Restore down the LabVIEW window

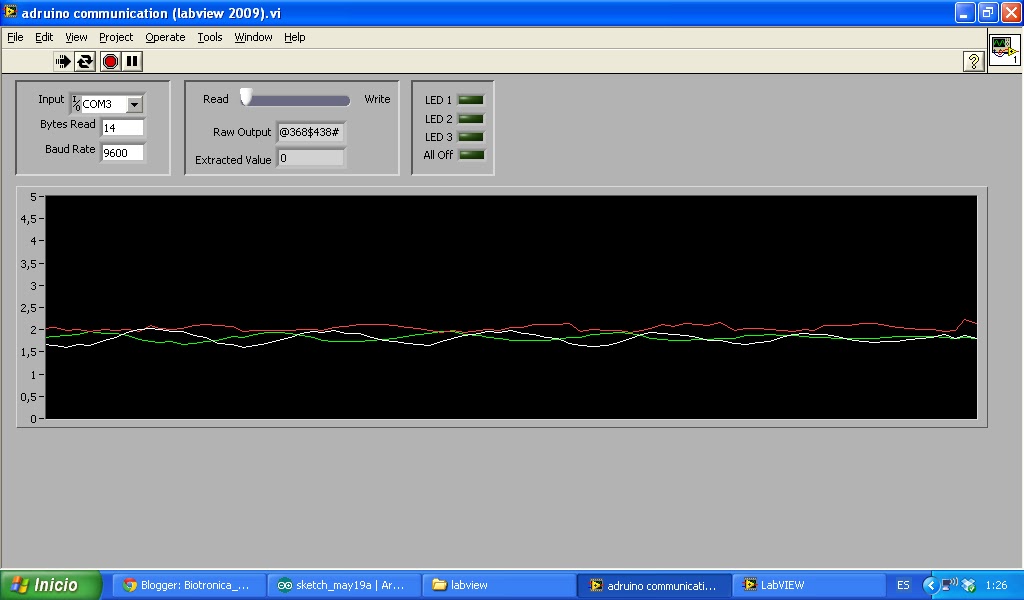coord(987,12)
